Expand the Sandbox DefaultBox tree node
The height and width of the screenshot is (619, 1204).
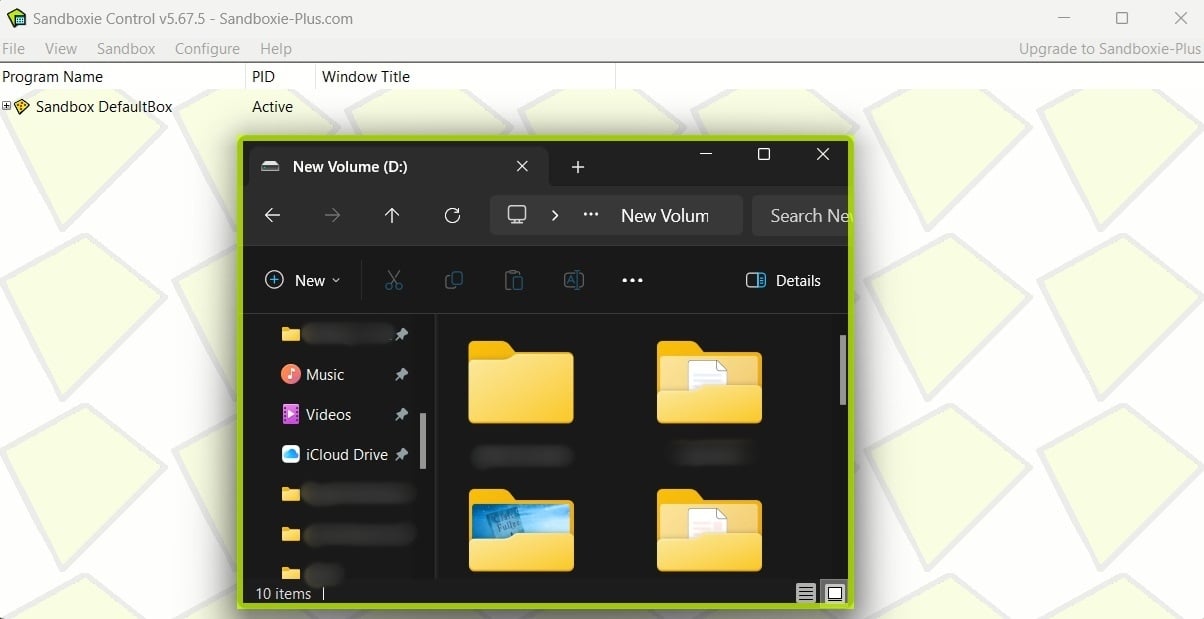click(x=7, y=106)
